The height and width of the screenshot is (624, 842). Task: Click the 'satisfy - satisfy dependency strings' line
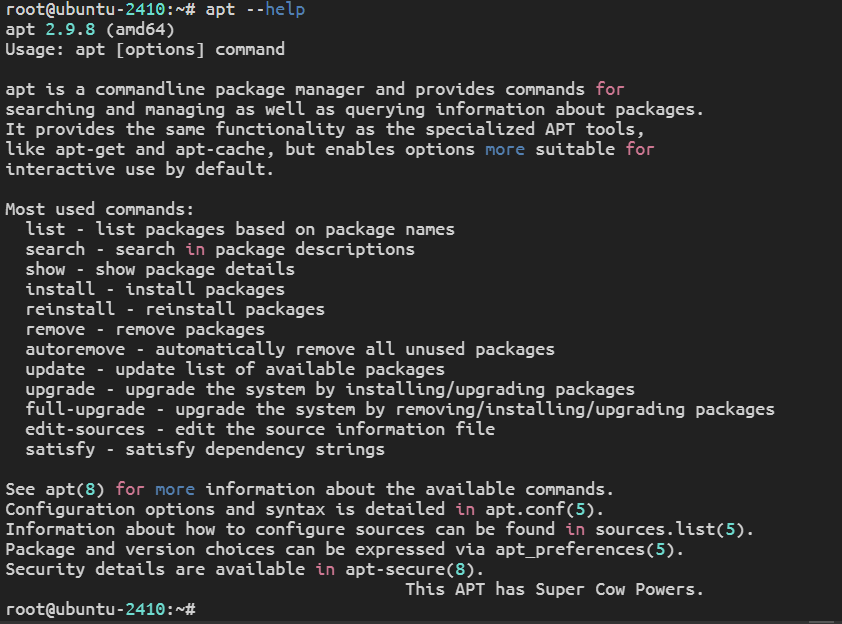pyautogui.click(x=205, y=449)
